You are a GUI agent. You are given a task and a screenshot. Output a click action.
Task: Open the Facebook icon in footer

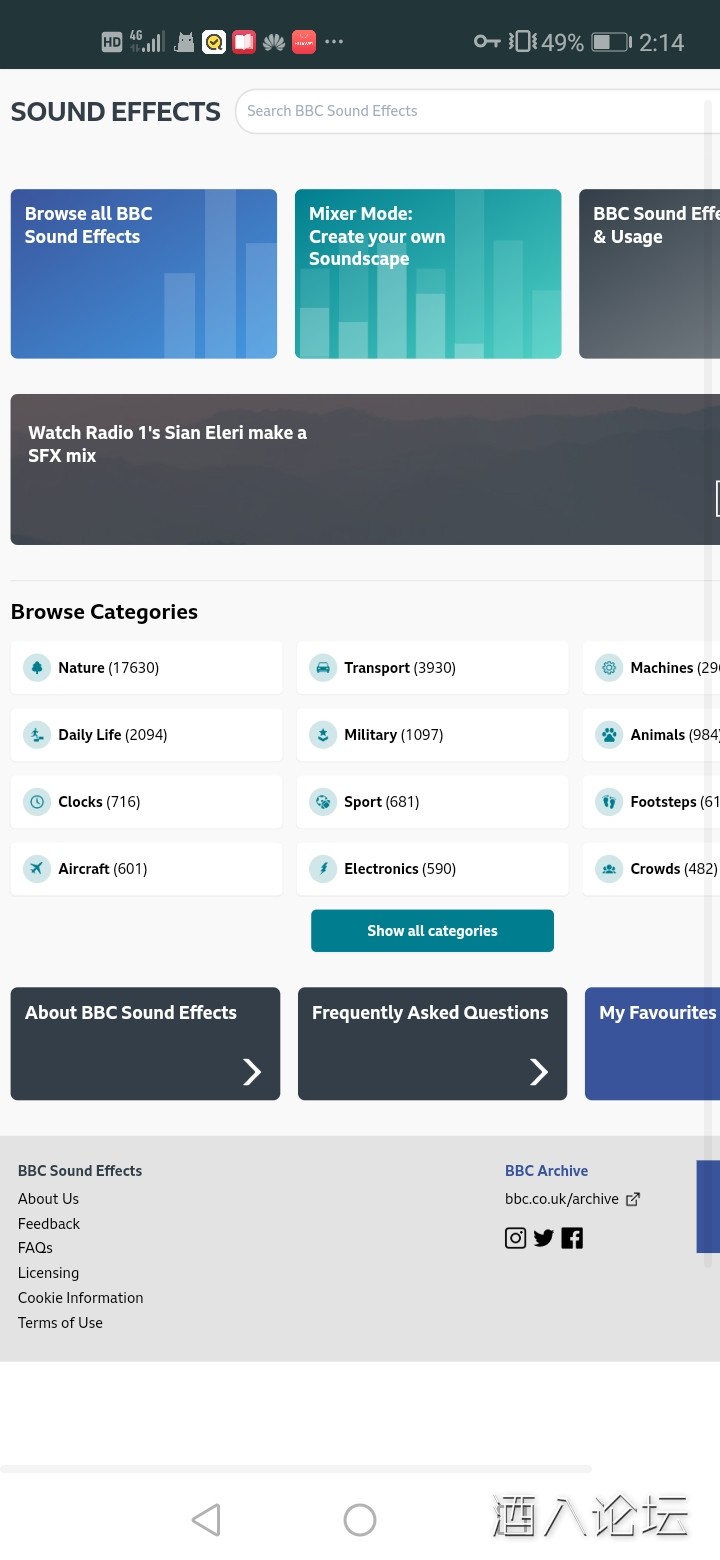click(x=572, y=1238)
